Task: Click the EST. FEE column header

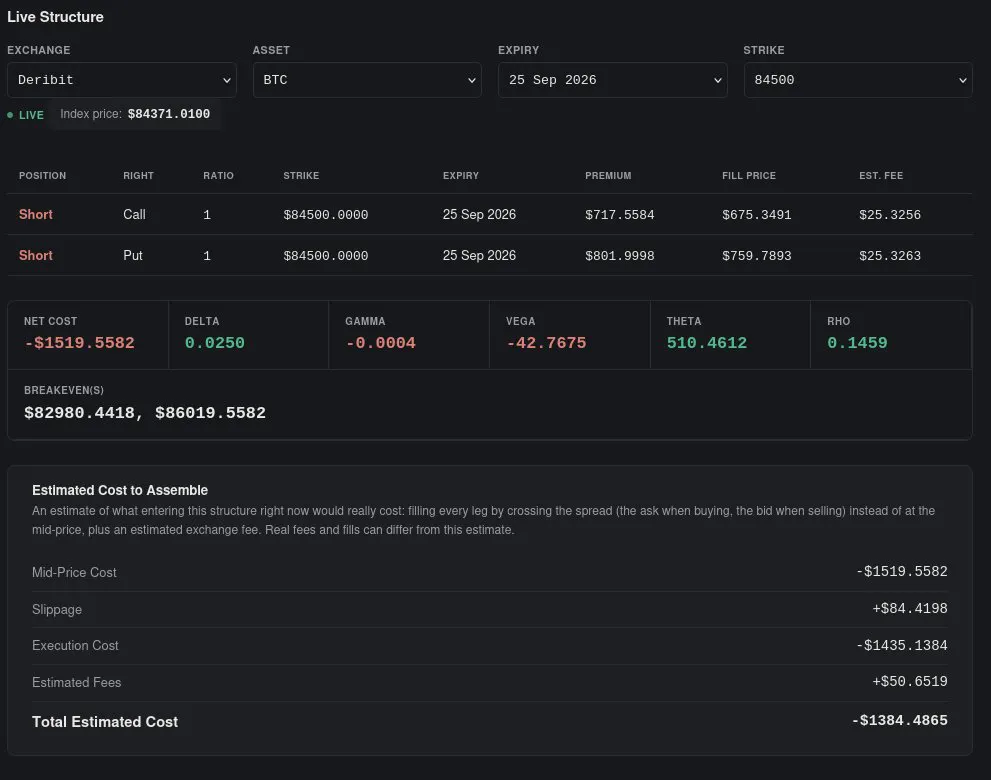Action: [x=881, y=176]
